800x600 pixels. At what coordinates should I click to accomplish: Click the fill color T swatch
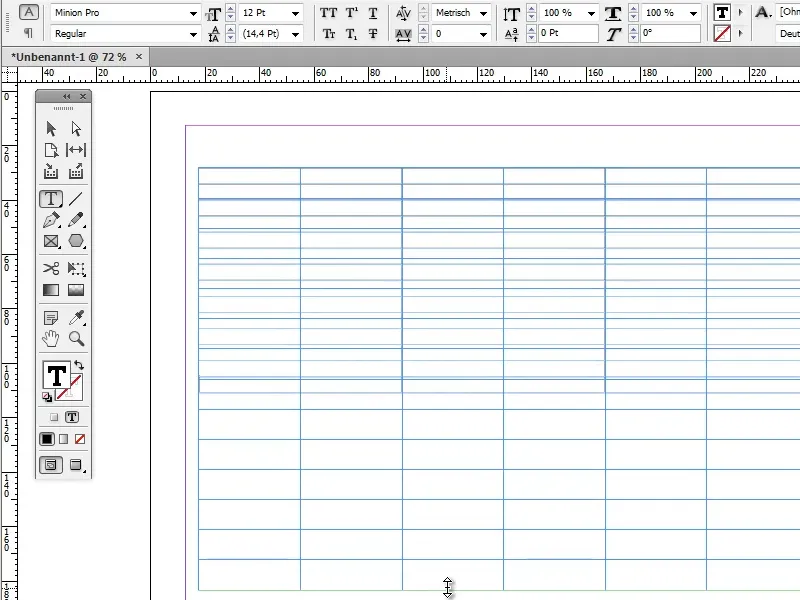pyautogui.click(x=56, y=377)
